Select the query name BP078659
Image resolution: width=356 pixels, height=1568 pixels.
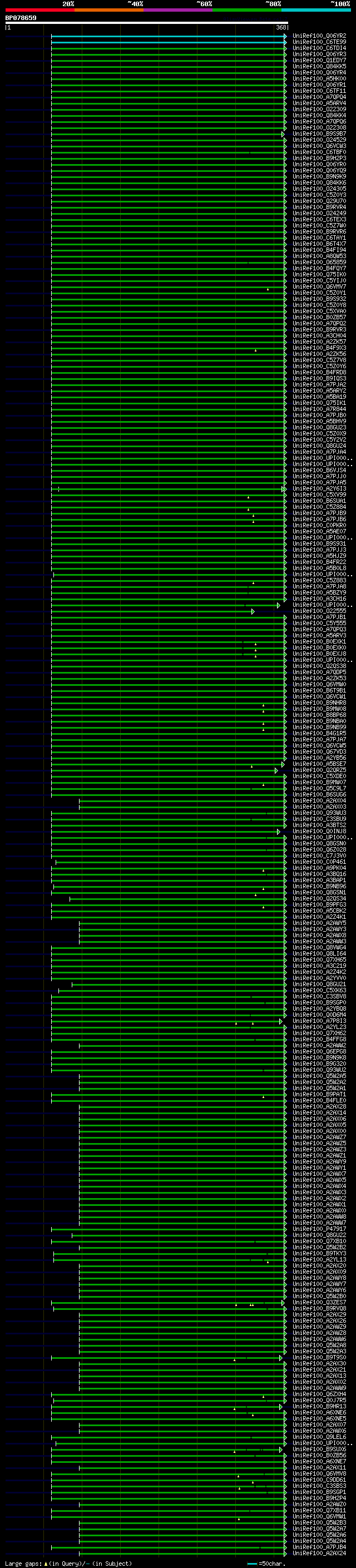21,18
